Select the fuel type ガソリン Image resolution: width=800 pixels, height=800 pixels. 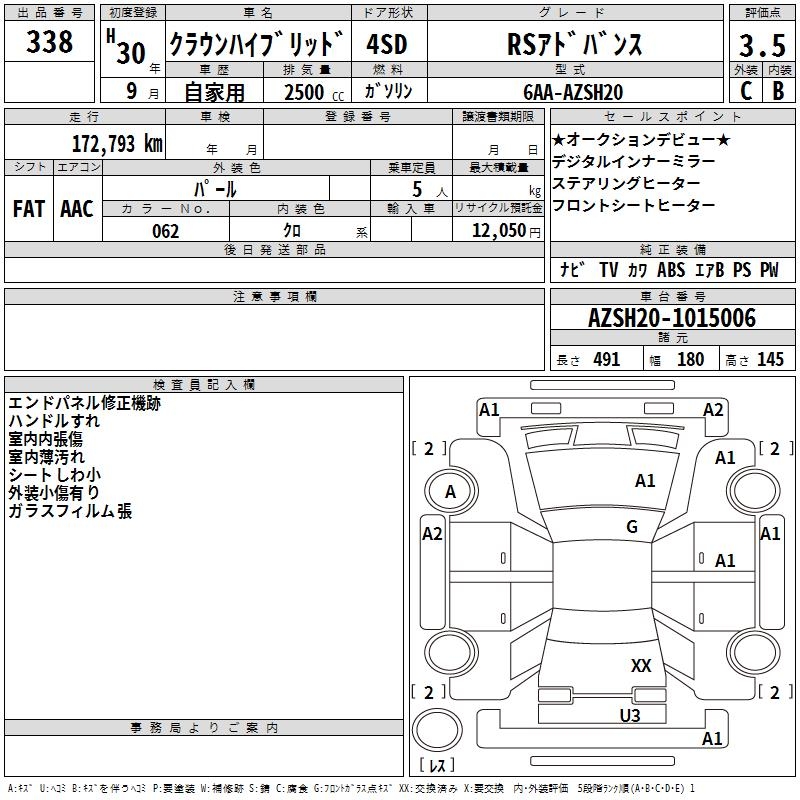tap(388, 91)
